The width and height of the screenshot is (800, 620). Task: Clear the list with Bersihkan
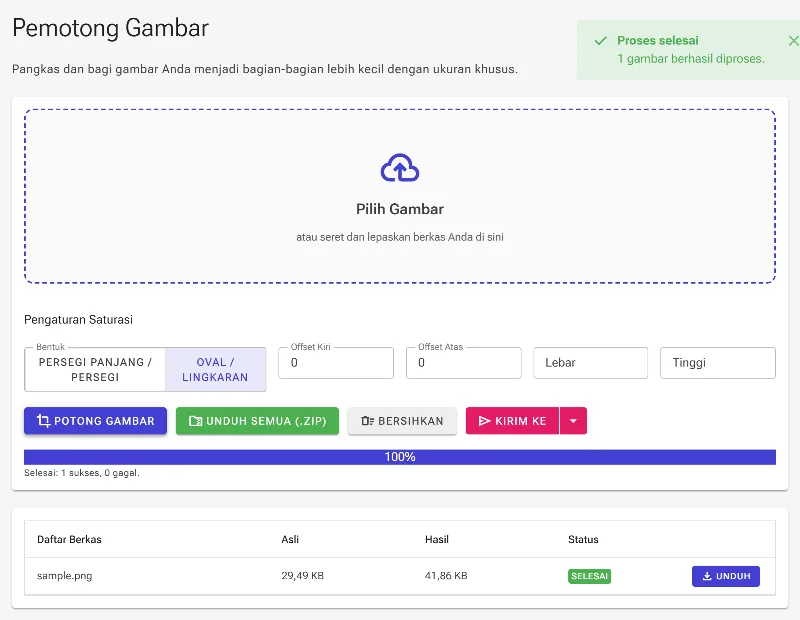click(402, 421)
